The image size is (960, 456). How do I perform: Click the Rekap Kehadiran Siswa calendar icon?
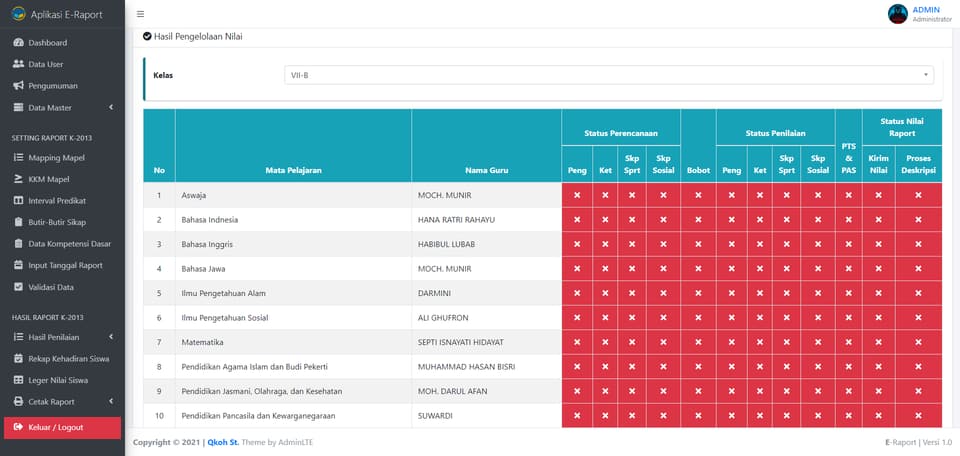pyautogui.click(x=18, y=359)
